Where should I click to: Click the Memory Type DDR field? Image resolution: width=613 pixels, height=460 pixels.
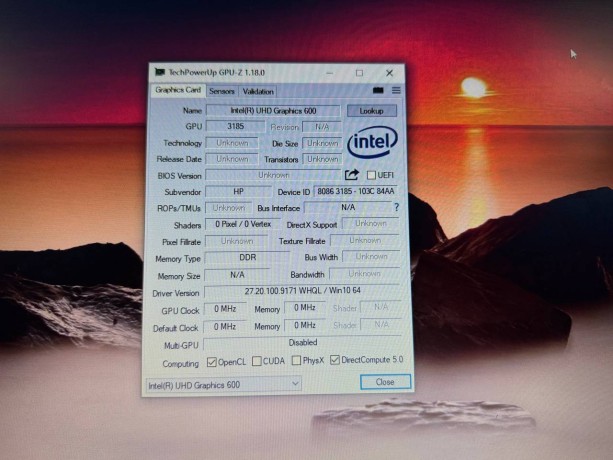[x=247, y=258]
